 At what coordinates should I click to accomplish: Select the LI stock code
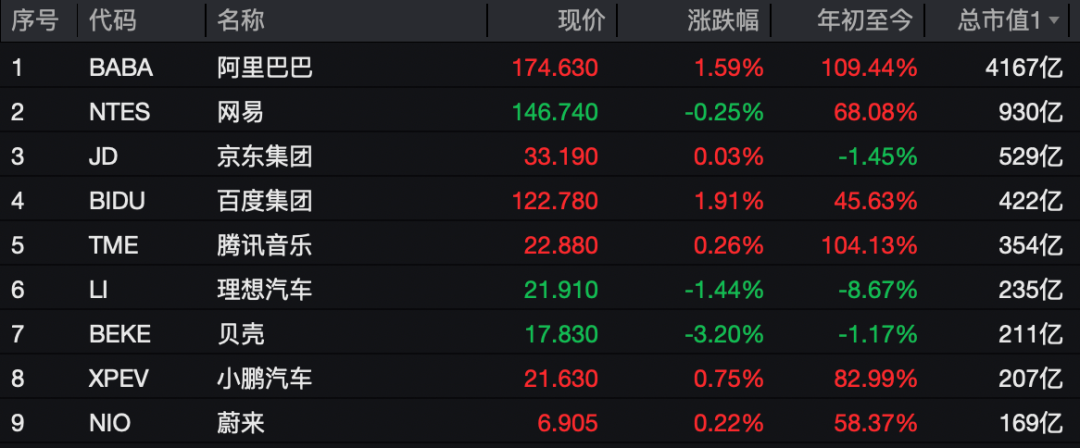tap(96, 290)
